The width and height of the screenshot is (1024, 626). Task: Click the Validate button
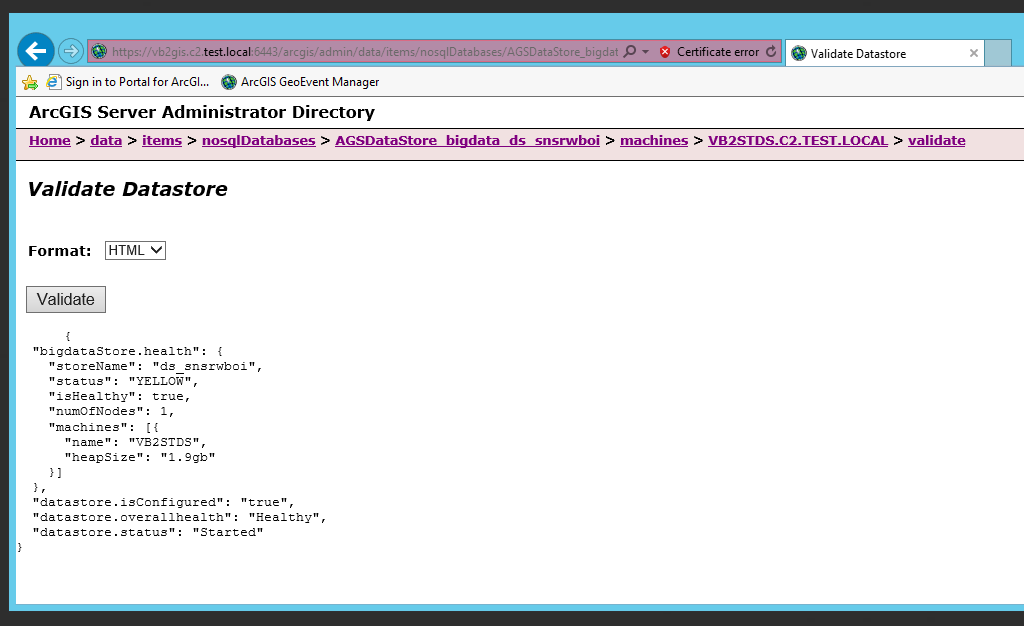pos(66,300)
